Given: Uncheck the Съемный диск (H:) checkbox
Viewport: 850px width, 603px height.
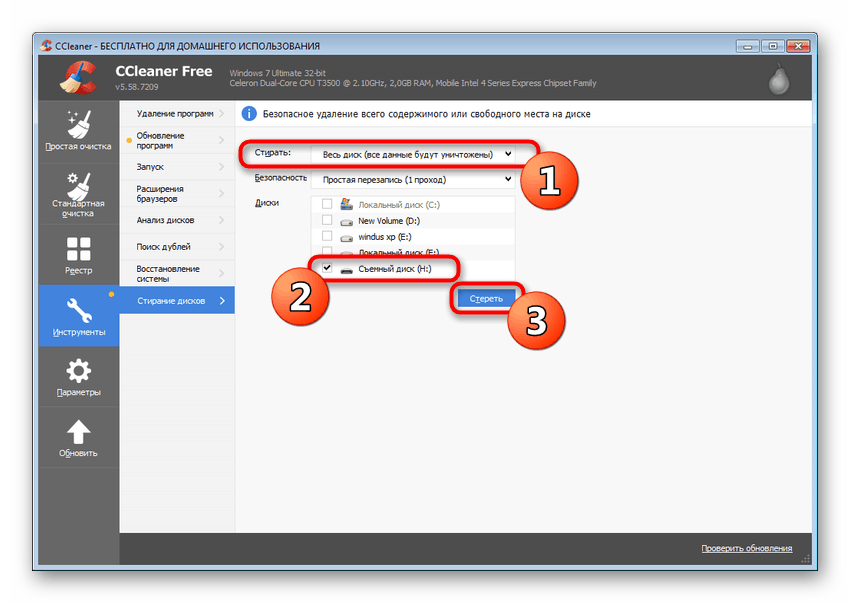Looking at the screenshot, I should (x=327, y=268).
